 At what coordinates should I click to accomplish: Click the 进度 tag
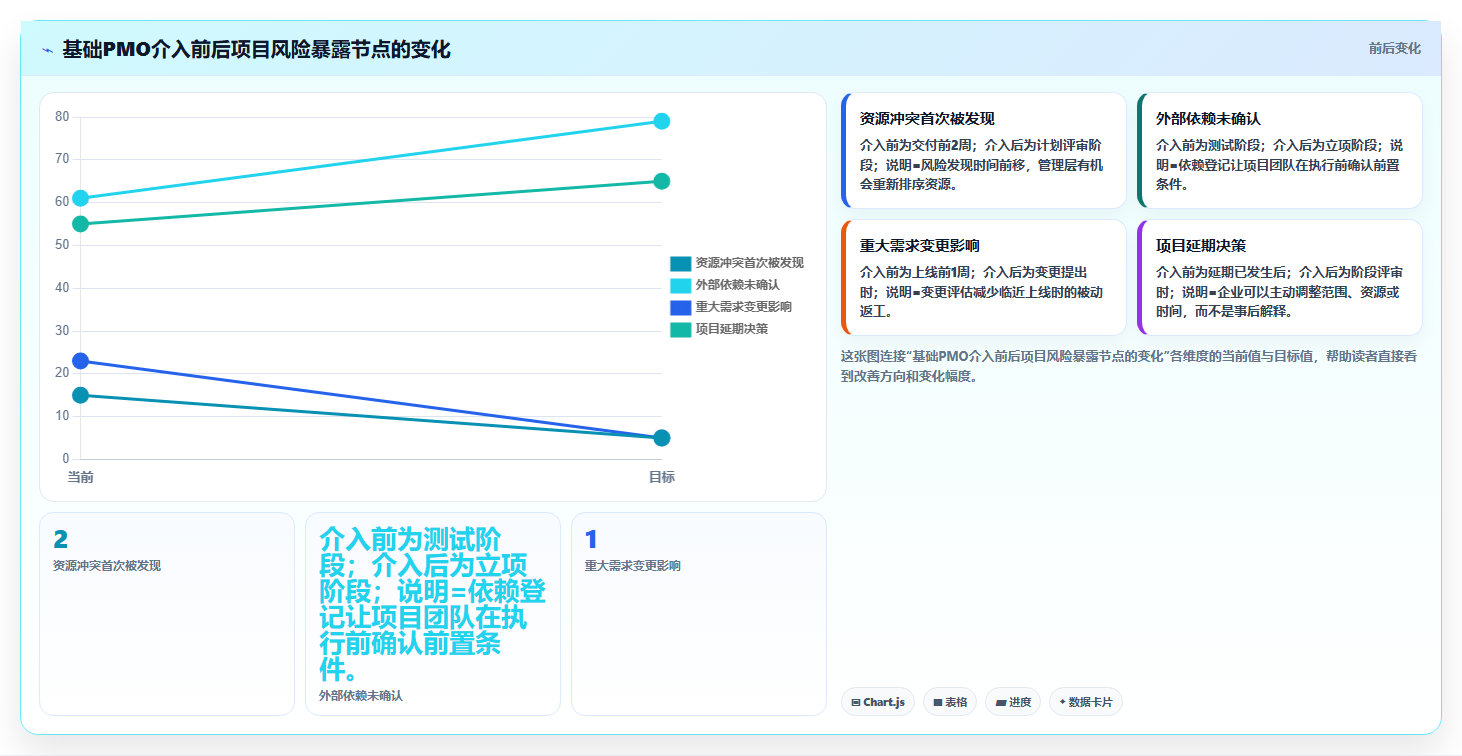(1013, 702)
